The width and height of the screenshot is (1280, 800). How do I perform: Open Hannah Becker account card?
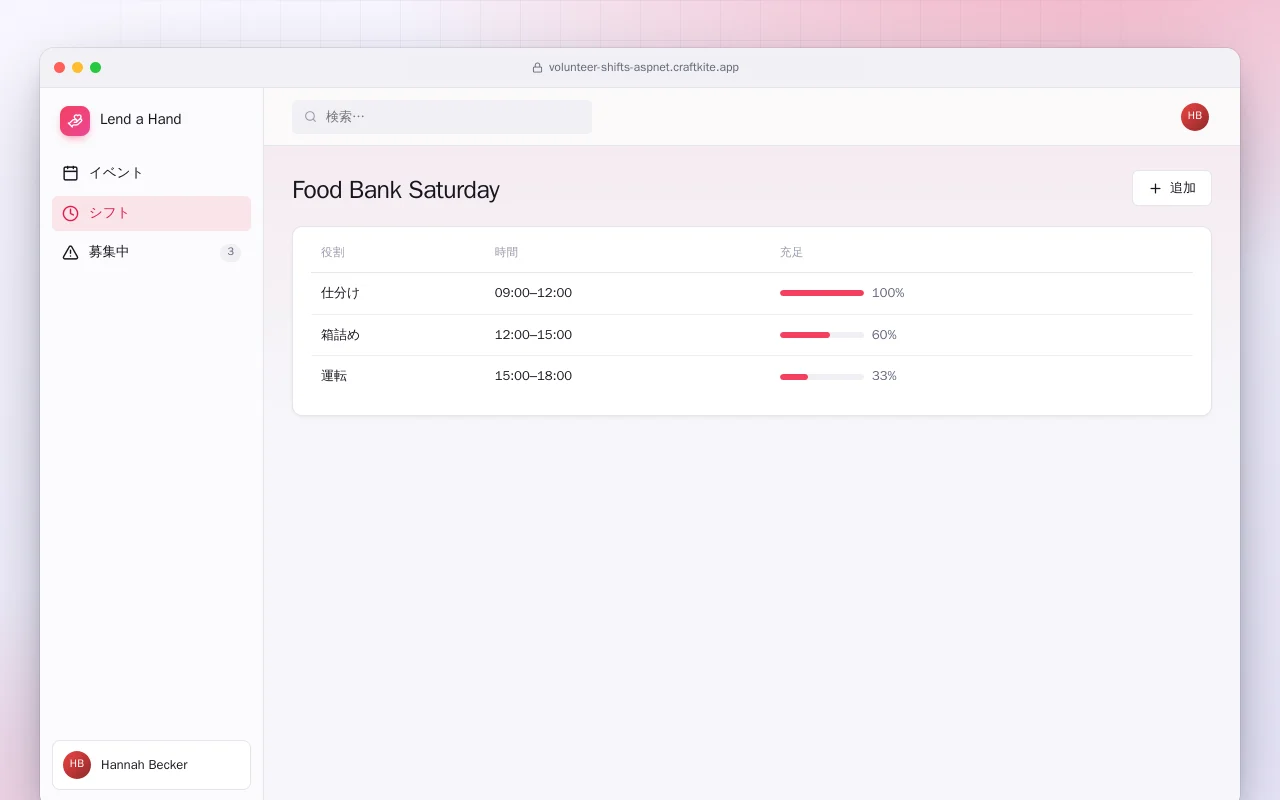point(151,765)
